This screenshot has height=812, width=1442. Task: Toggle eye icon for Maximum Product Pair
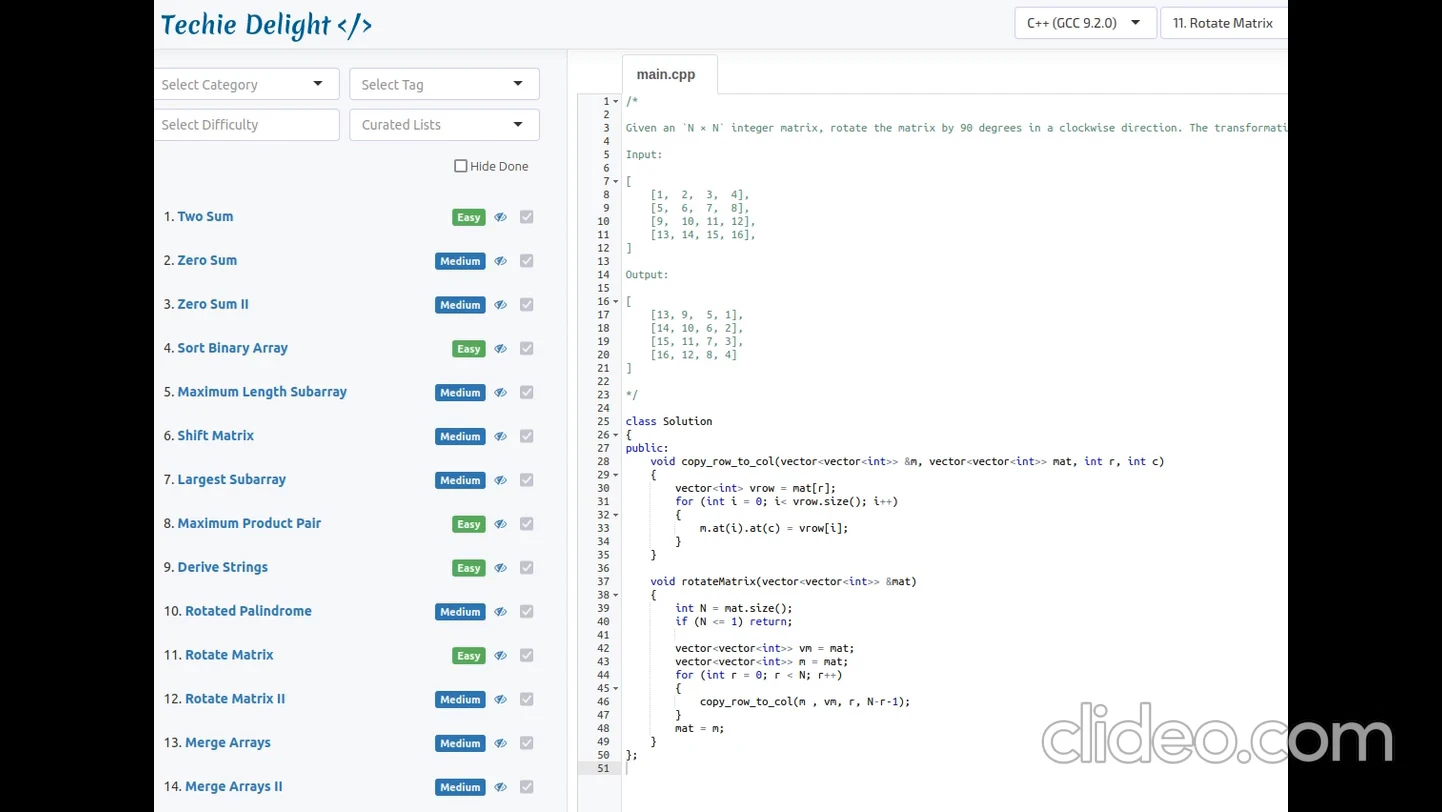[500, 524]
